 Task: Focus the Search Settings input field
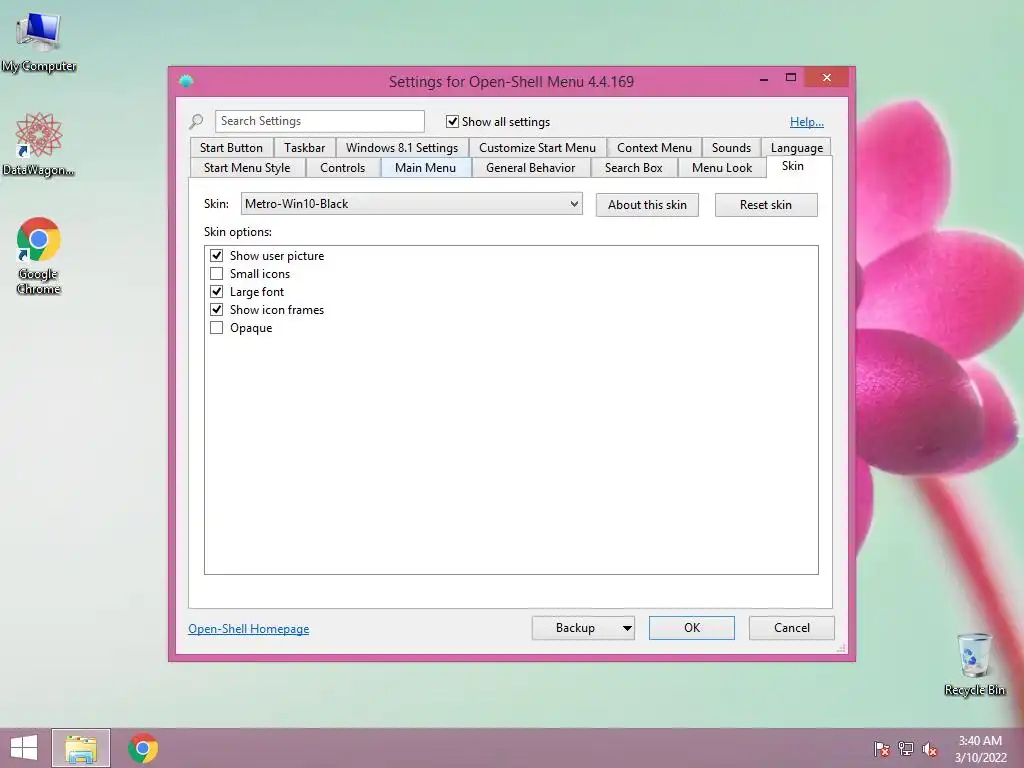click(319, 121)
